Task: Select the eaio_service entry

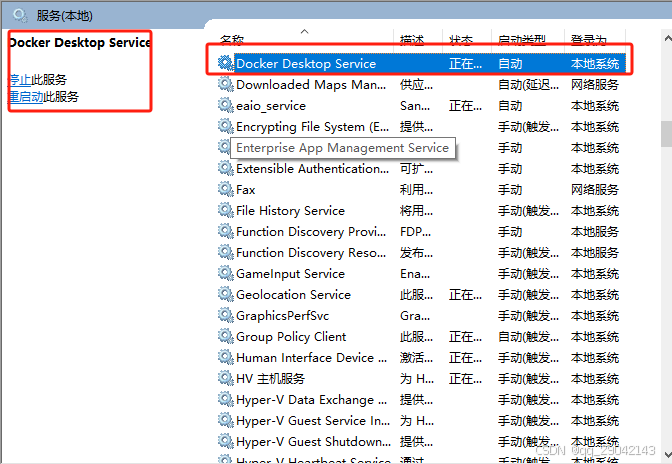Action: tap(271, 105)
